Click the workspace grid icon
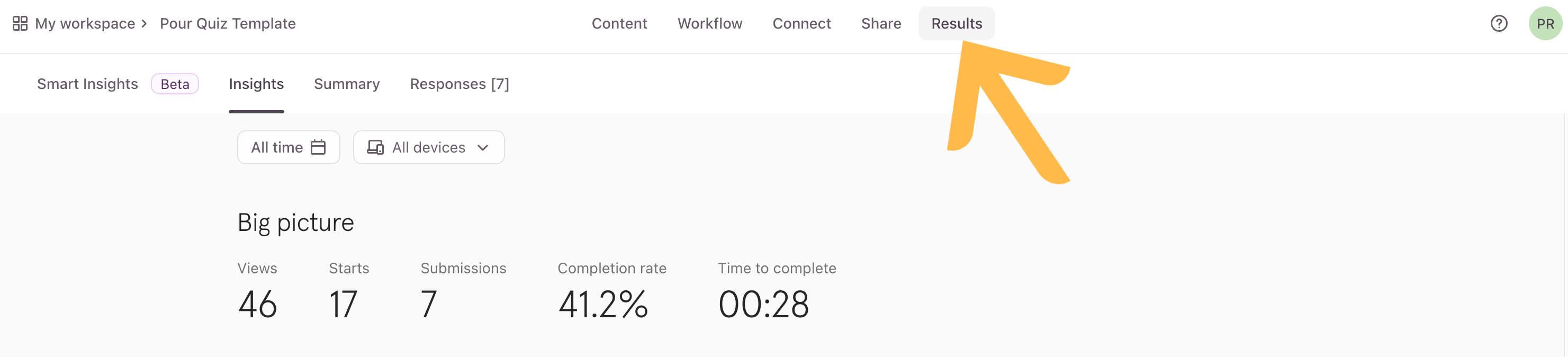The image size is (1568, 357). pos(20,24)
